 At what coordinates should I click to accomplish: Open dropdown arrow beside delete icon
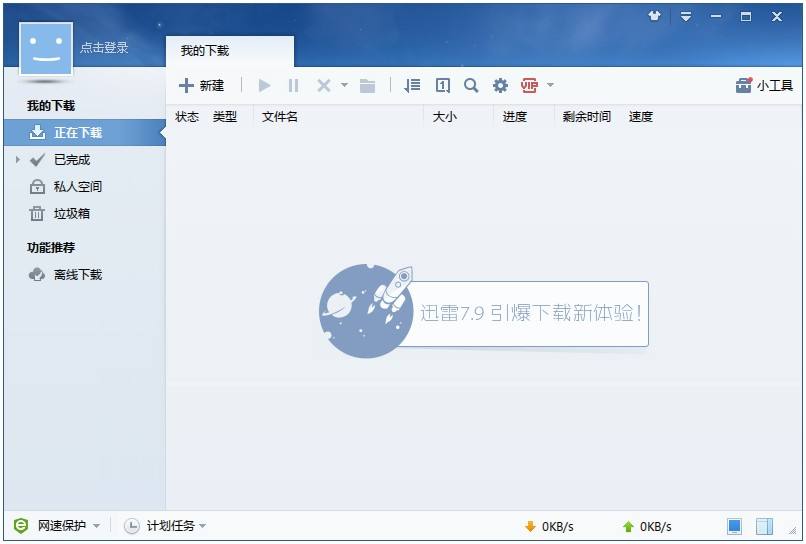pyautogui.click(x=344, y=85)
